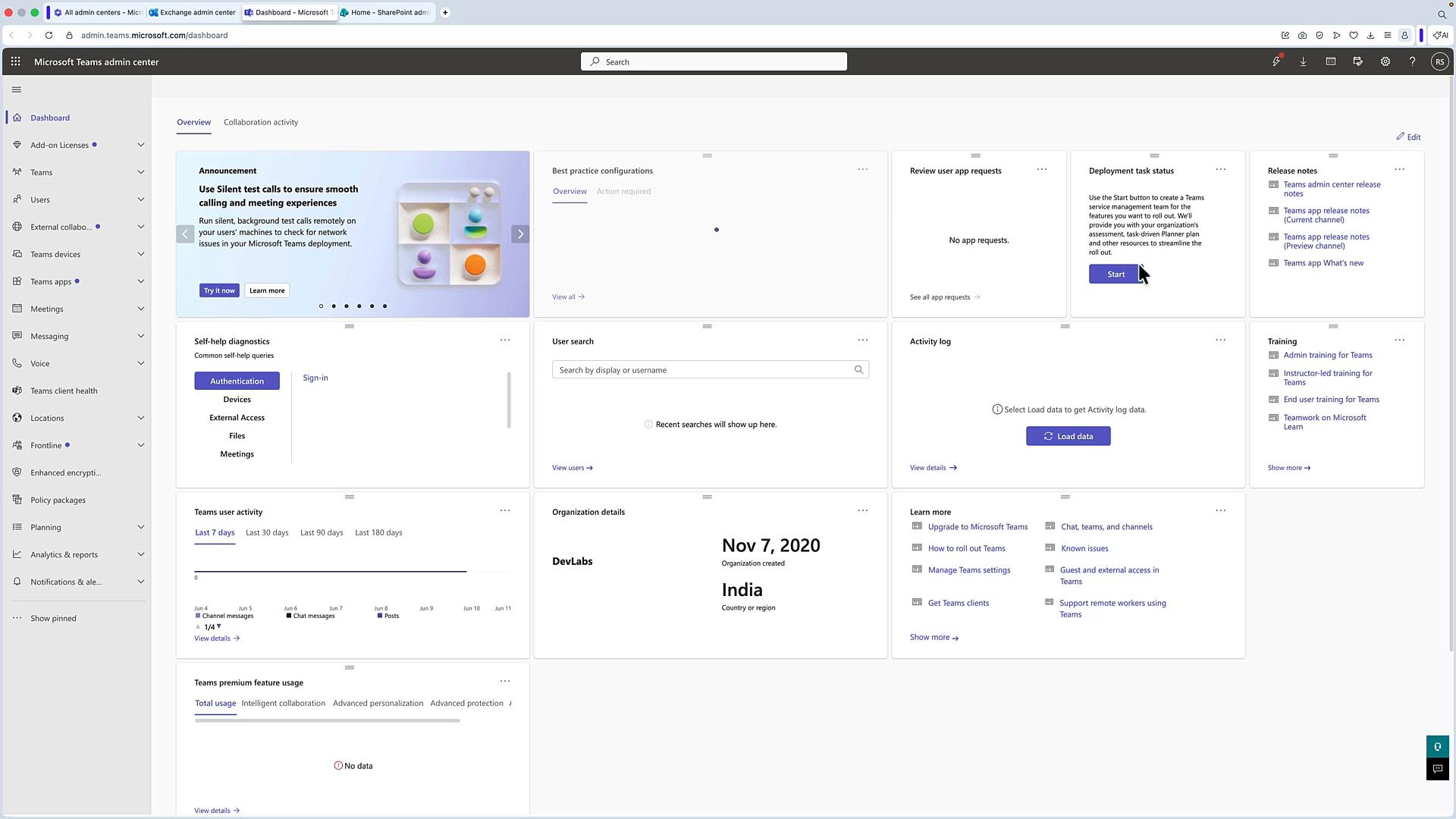Click Show pinned in sidebar
This screenshot has height=819, width=1456.
(53, 618)
